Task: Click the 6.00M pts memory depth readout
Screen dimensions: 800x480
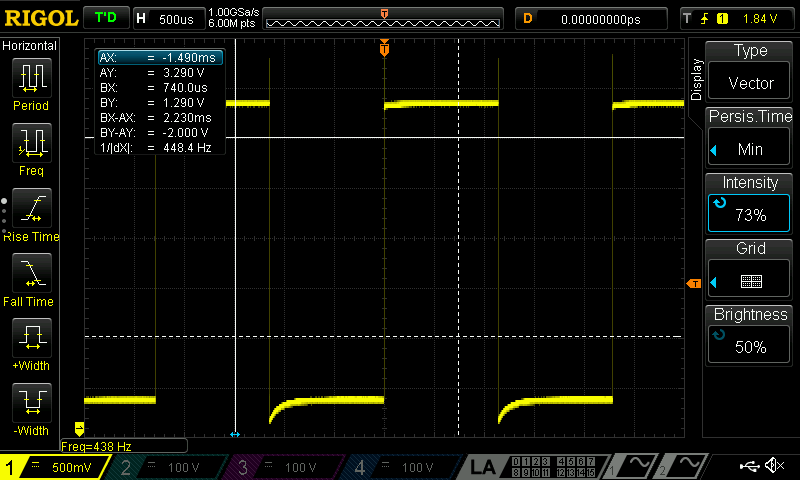Action: click(x=231, y=23)
